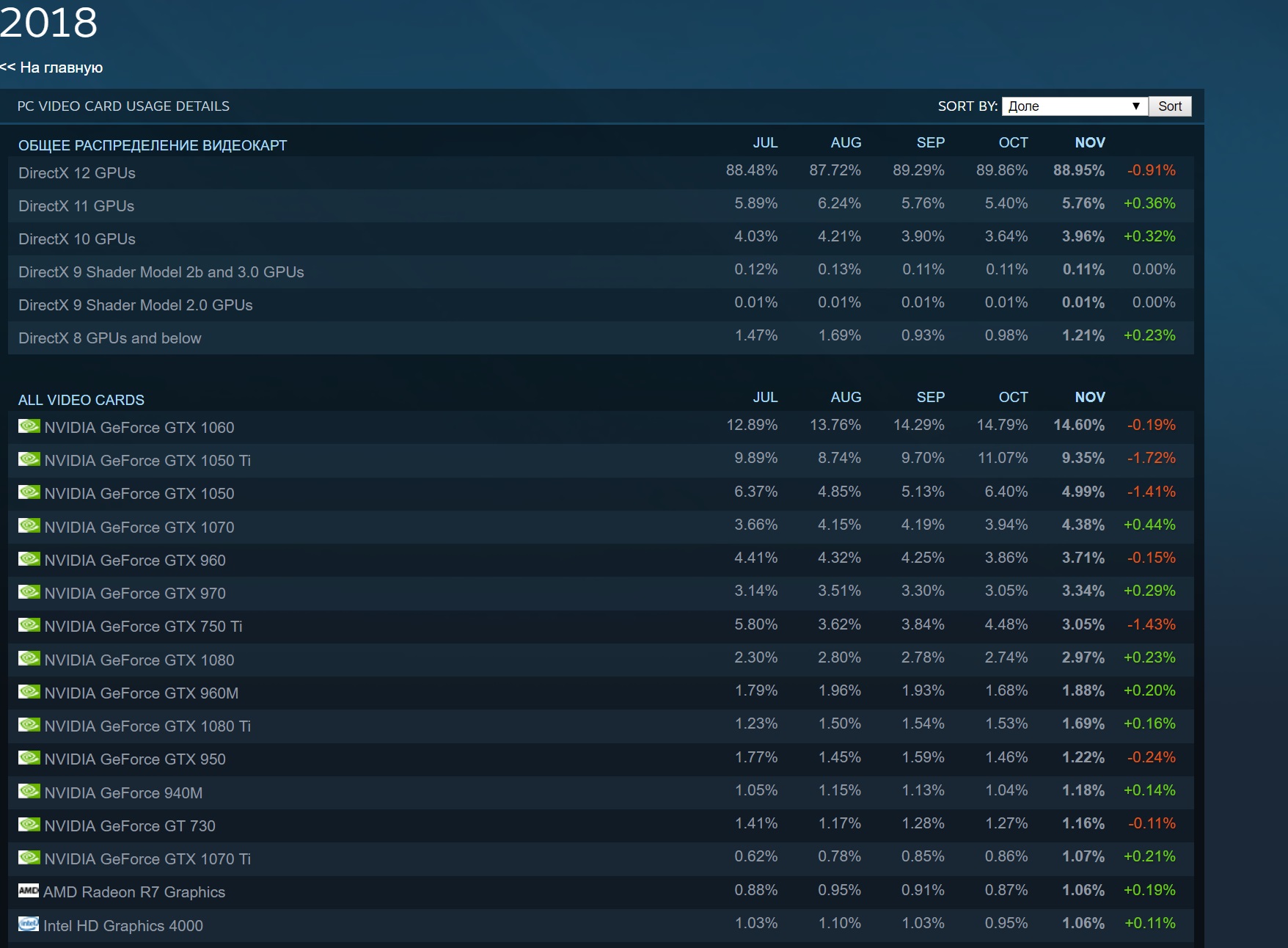The height and width of the screenshot is (948, 1288).
Task: Click Intel logo beside HD Graphics 4000
Action: (x=29, y=925)
